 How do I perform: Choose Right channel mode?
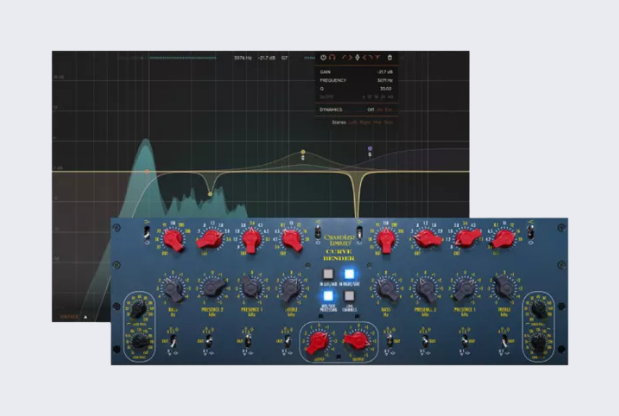[x=365, y=122]
